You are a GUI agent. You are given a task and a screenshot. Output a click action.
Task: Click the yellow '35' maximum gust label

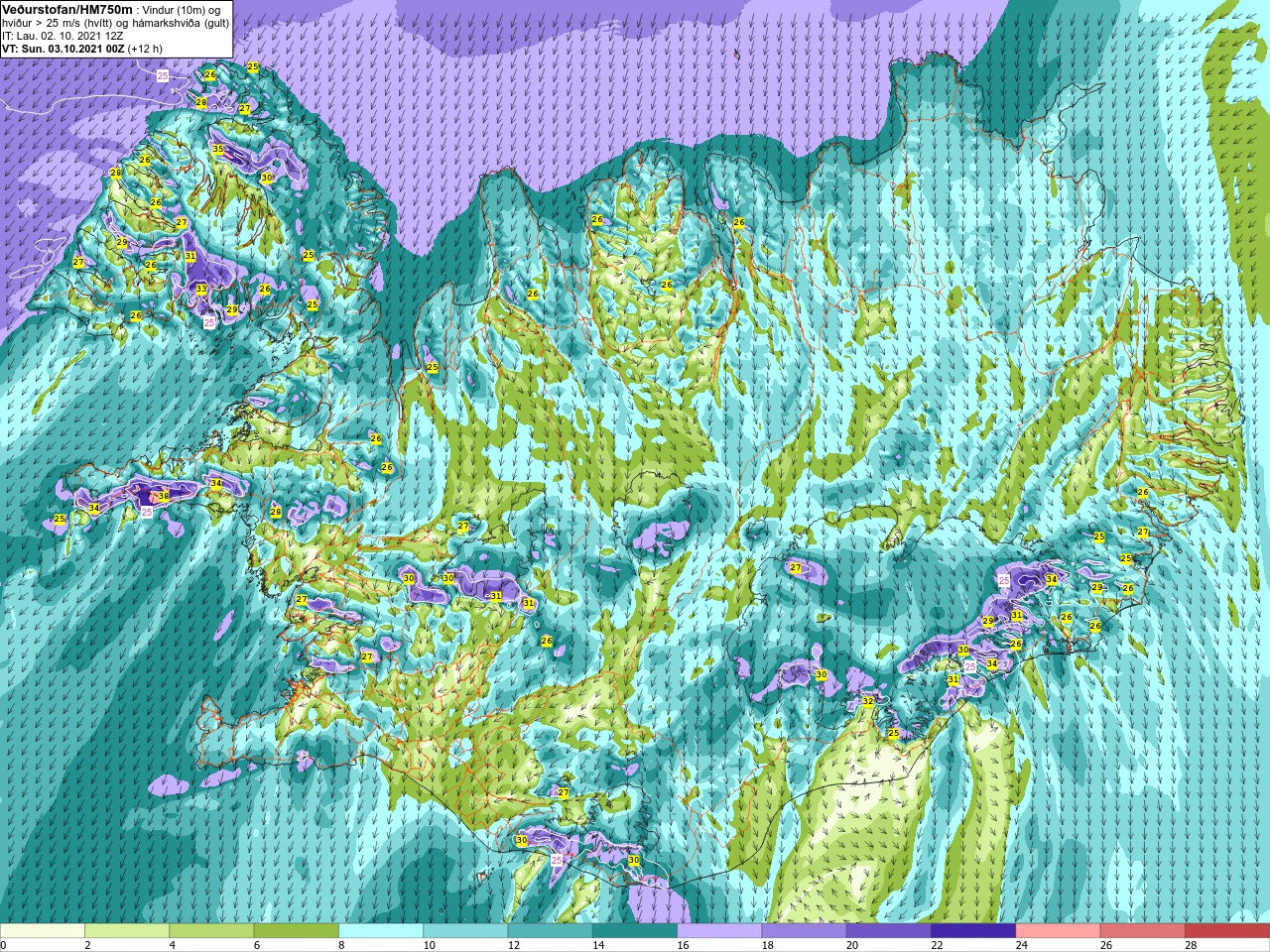tap(218, 150)
